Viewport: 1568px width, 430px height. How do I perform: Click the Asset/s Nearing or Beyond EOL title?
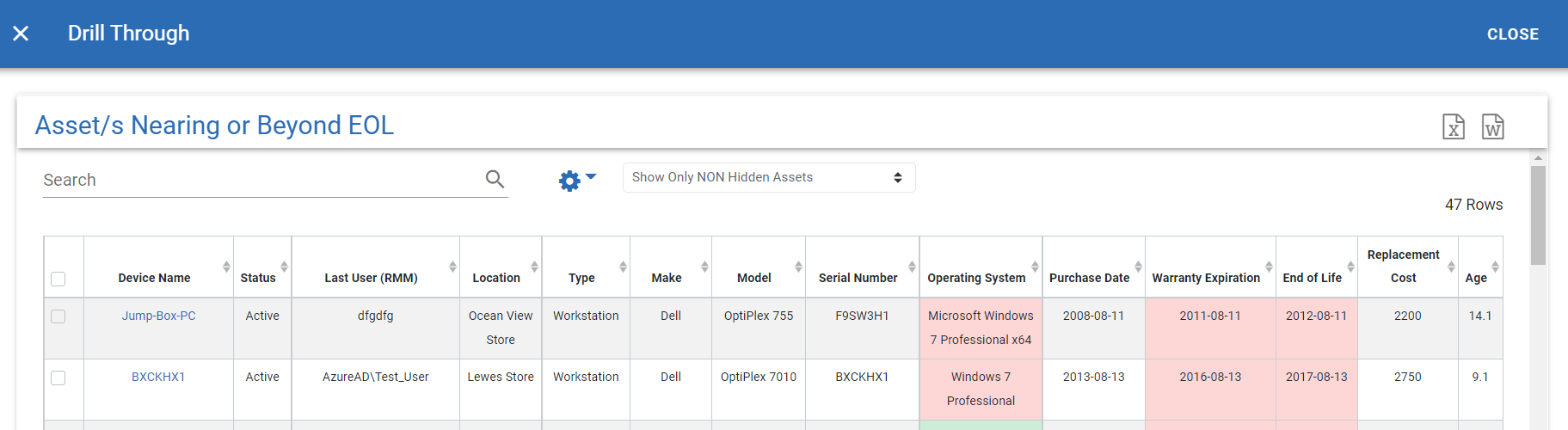click(214, 126)
